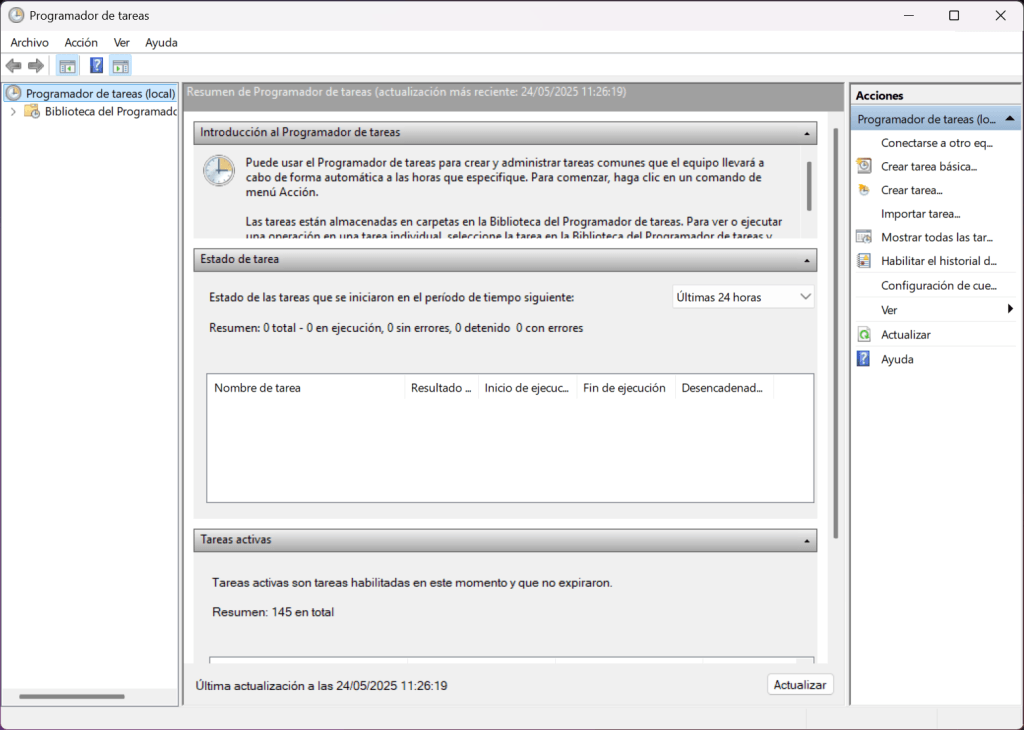This screenshot has height=730, width=1024.
Task: Expand the Biblioteca del Programador tree node
Action: point(13,112)
